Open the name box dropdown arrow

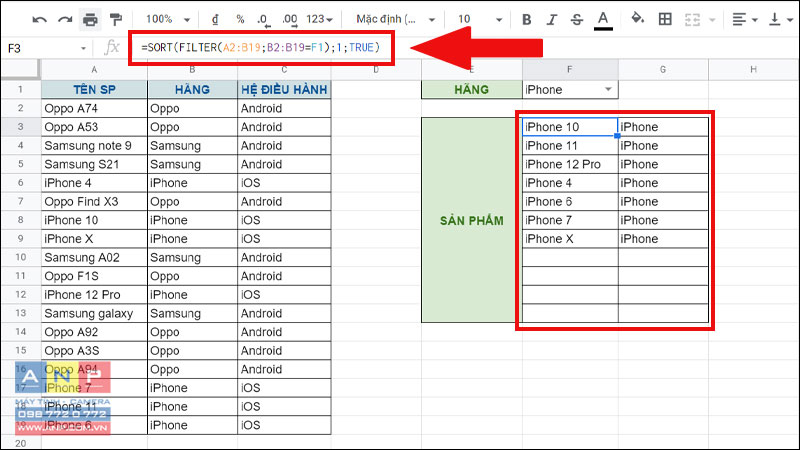tap(83, 48)
